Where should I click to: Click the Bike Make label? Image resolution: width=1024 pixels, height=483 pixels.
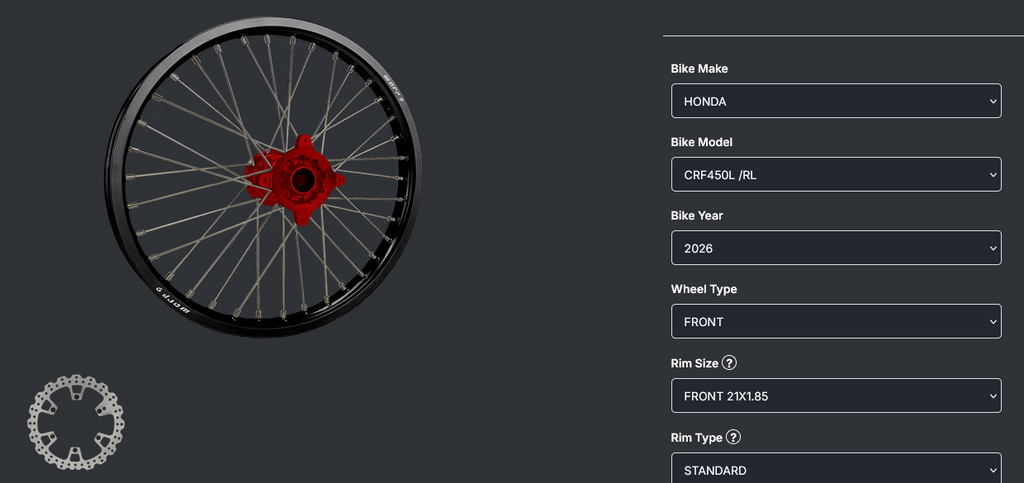pos(699,69)
